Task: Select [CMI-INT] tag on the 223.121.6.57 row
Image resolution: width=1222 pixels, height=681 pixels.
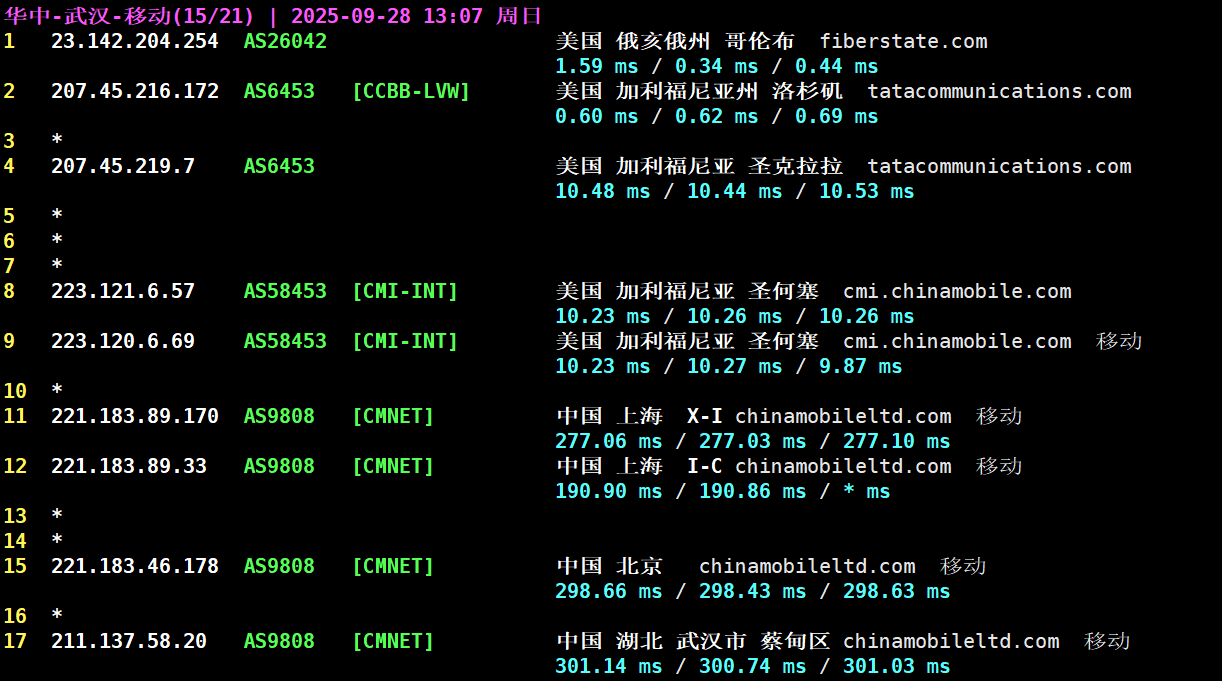Action: pyautogui.click(x=405, y=291)
